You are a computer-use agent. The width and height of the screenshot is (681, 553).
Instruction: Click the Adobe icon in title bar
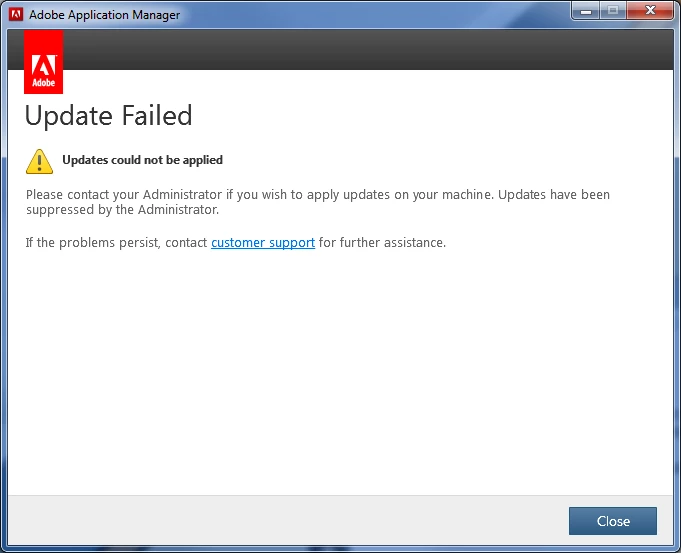tap(16, 14)
